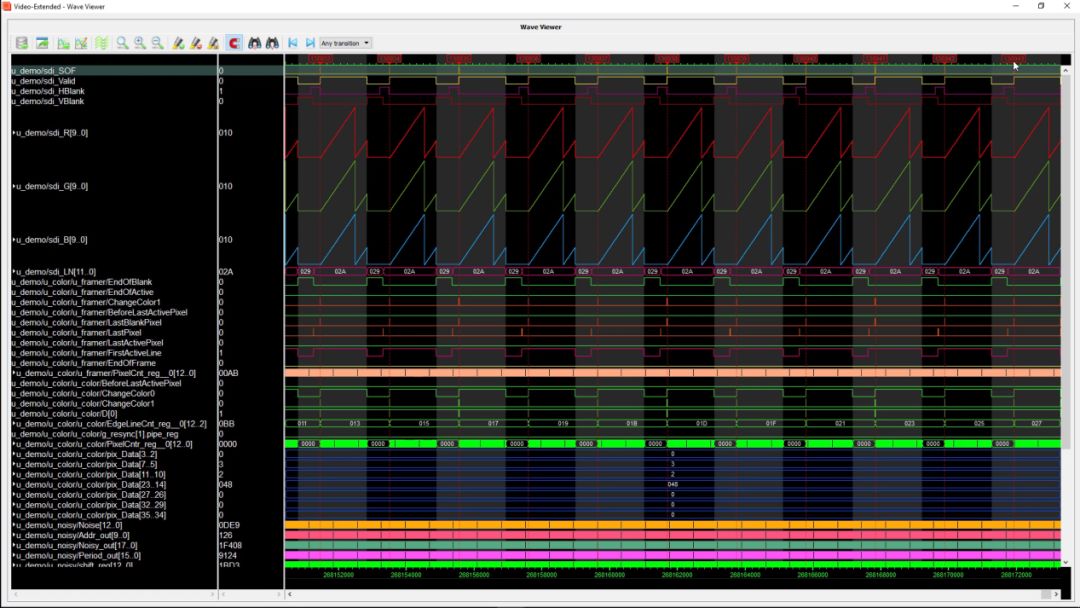Select the u_framer/EndOfFrame signal
This screenshot has width=1080, height=608.
pos(84,363)
